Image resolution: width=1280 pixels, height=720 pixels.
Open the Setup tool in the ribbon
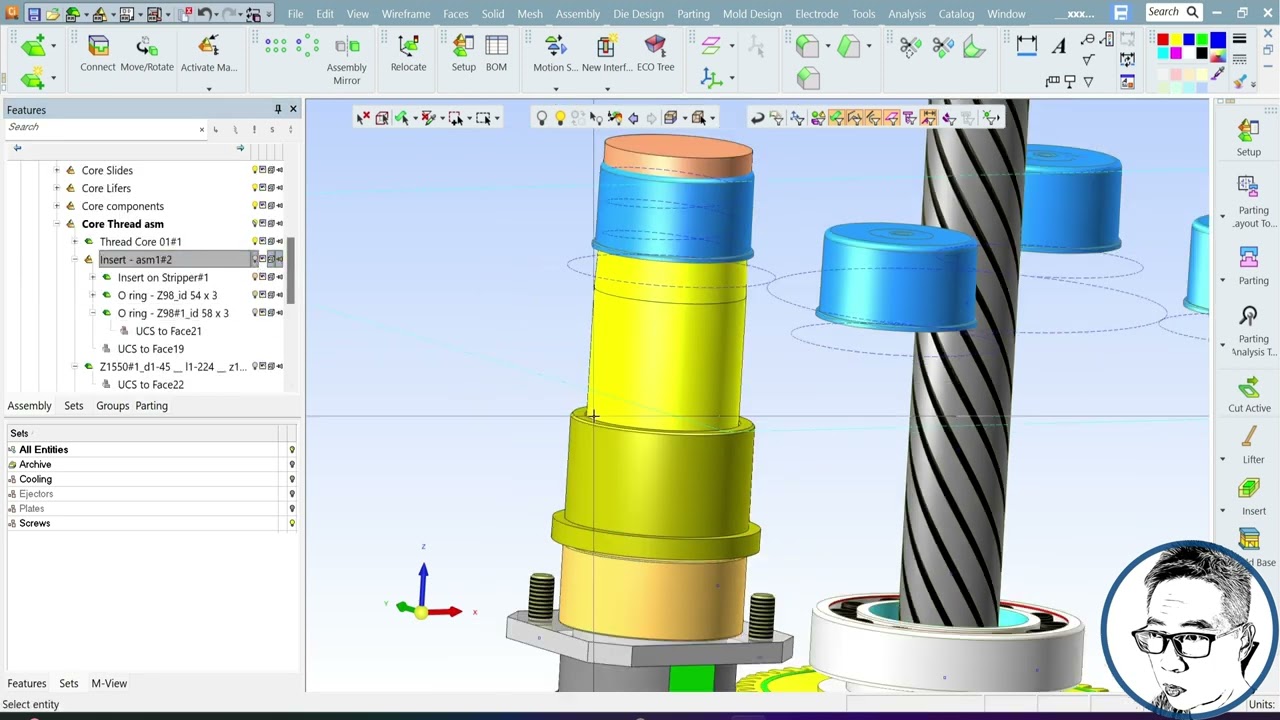463,54
